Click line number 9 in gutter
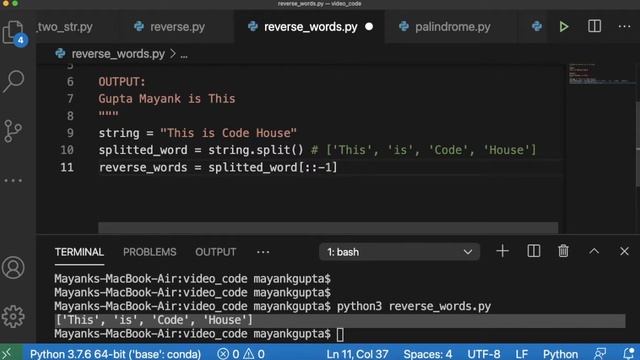640x360 pixels. [70, 133]
